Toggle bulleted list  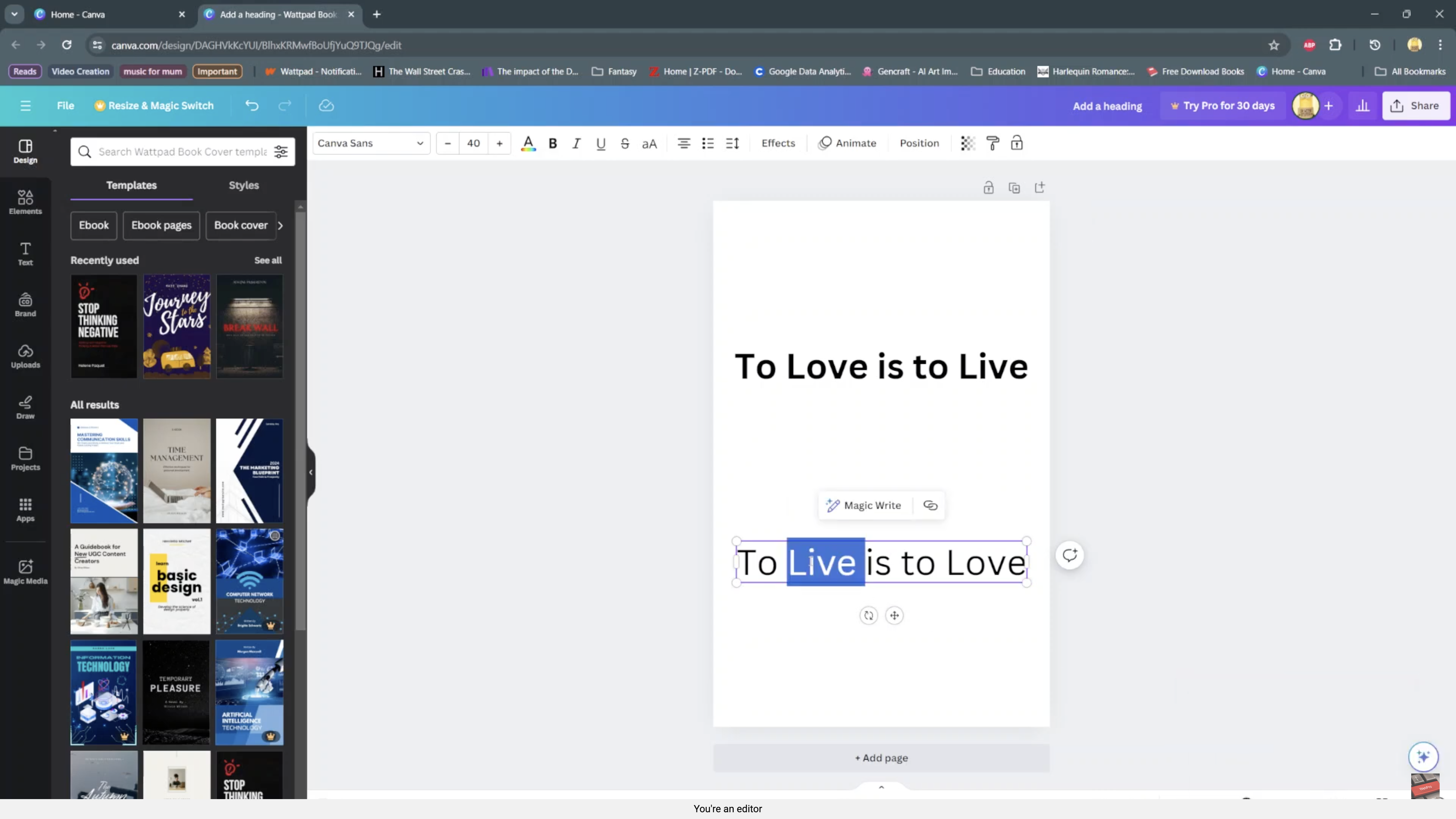708,144
